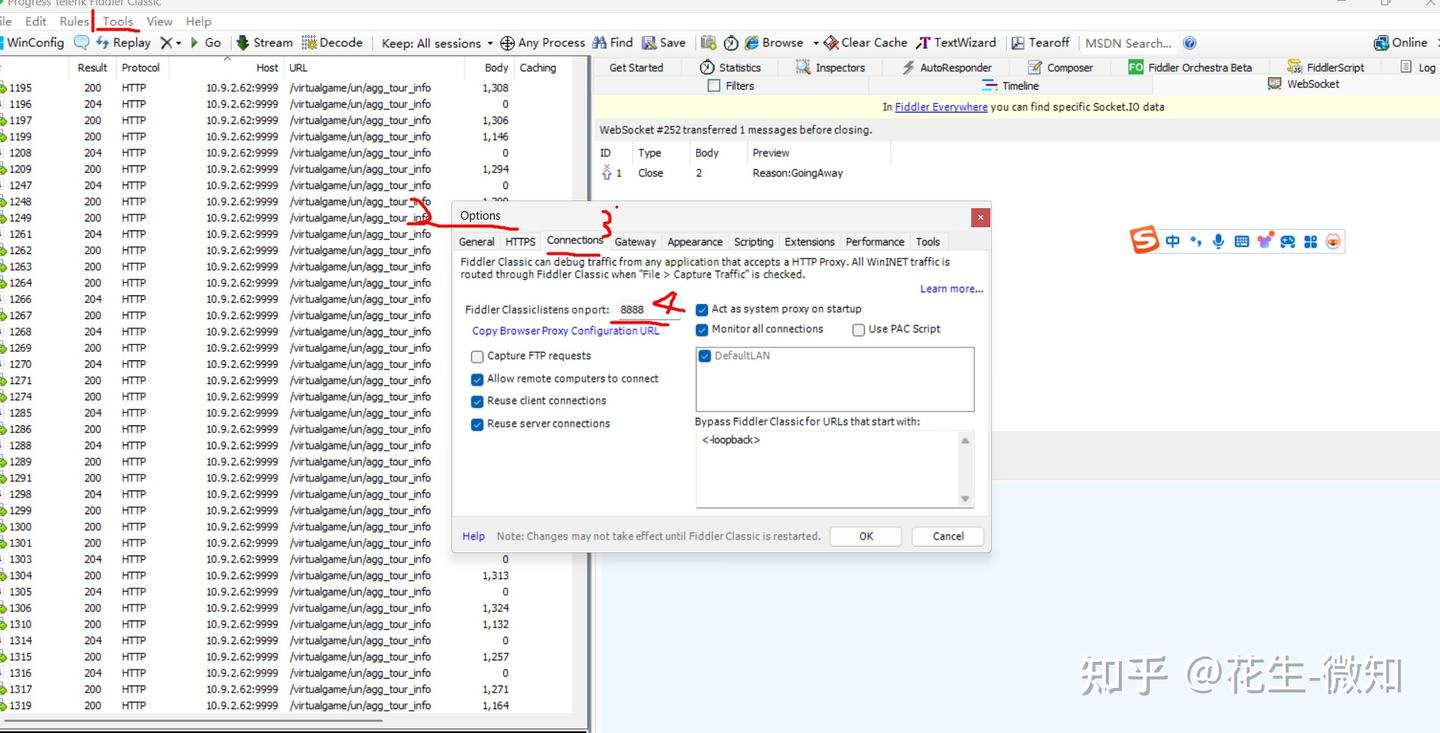Toggle Use PAC Script checkbox

tap(858, 329)
